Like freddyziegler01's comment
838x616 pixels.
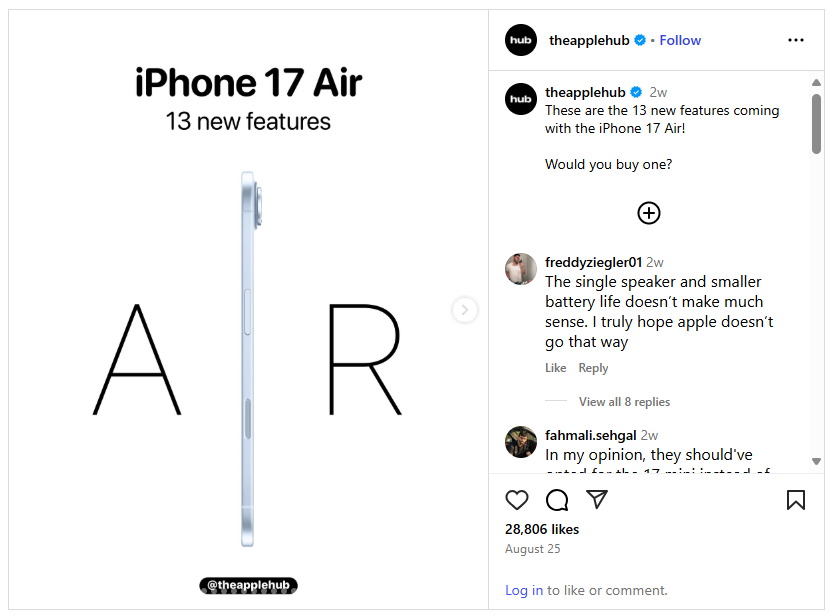point(555,368)
